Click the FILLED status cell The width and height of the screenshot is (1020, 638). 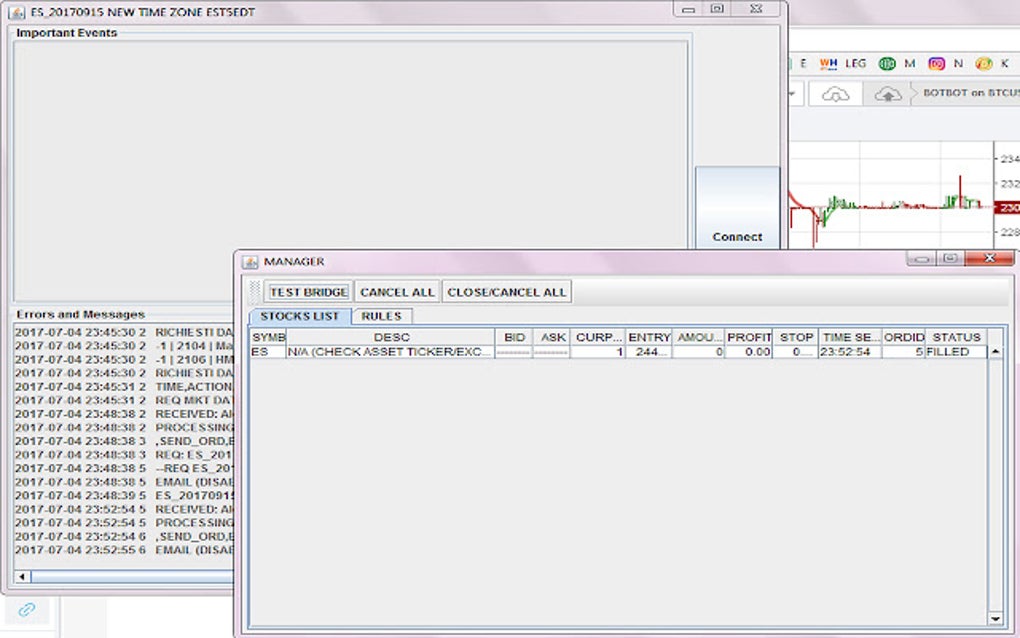pos(956,352)
